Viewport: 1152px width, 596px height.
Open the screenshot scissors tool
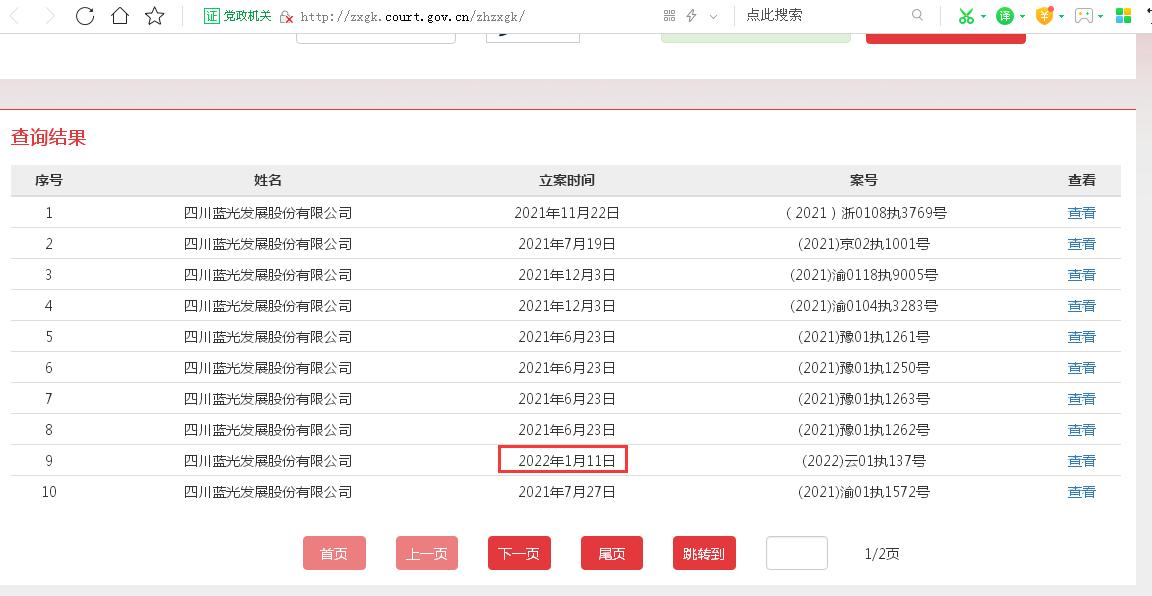pyautogui.click(x=966, y=16)
